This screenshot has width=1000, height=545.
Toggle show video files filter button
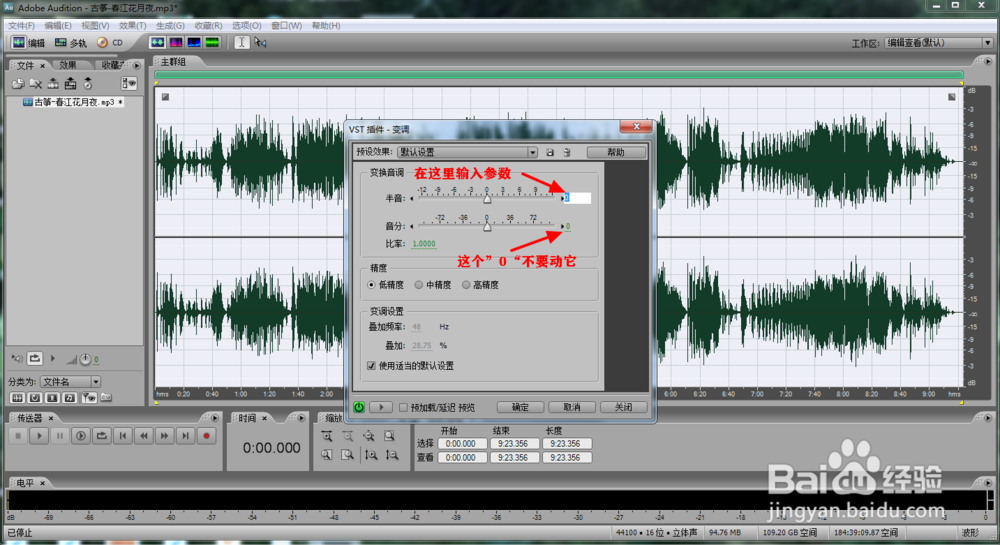pos(52,398)
